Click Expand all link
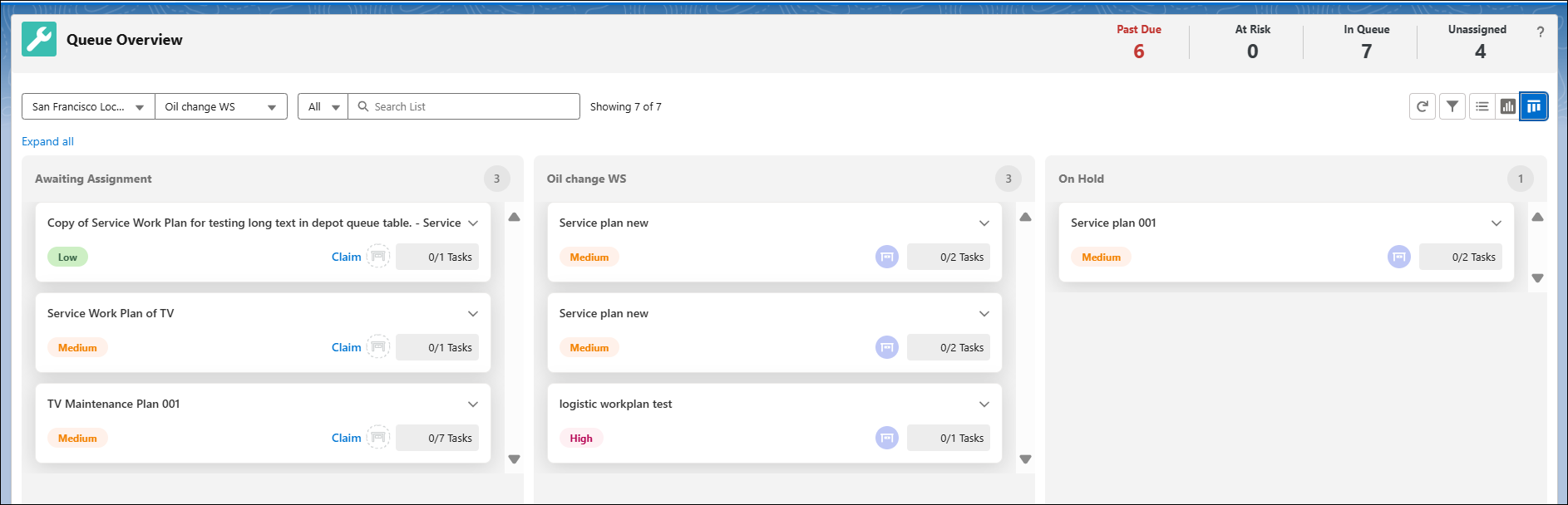1568x505 pixels. (x=47, y=141)
